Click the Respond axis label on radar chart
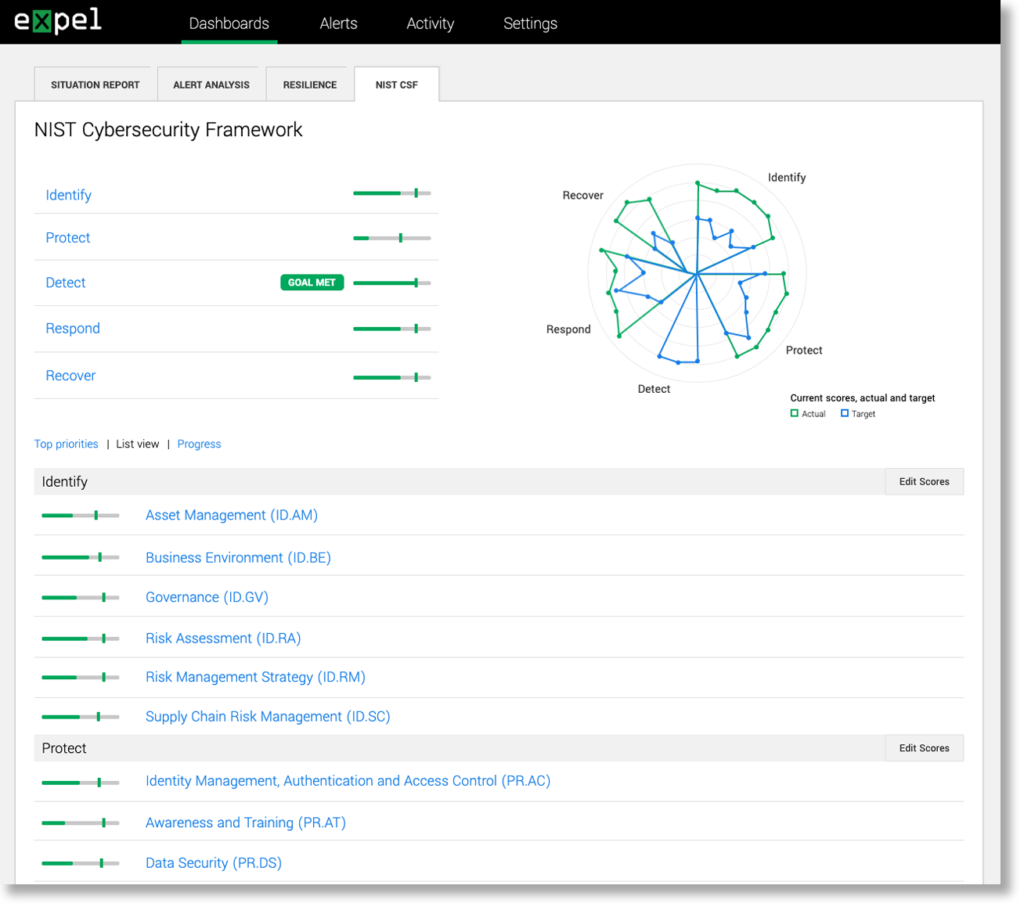This screenshot has width=1024, height=907. 568,329
